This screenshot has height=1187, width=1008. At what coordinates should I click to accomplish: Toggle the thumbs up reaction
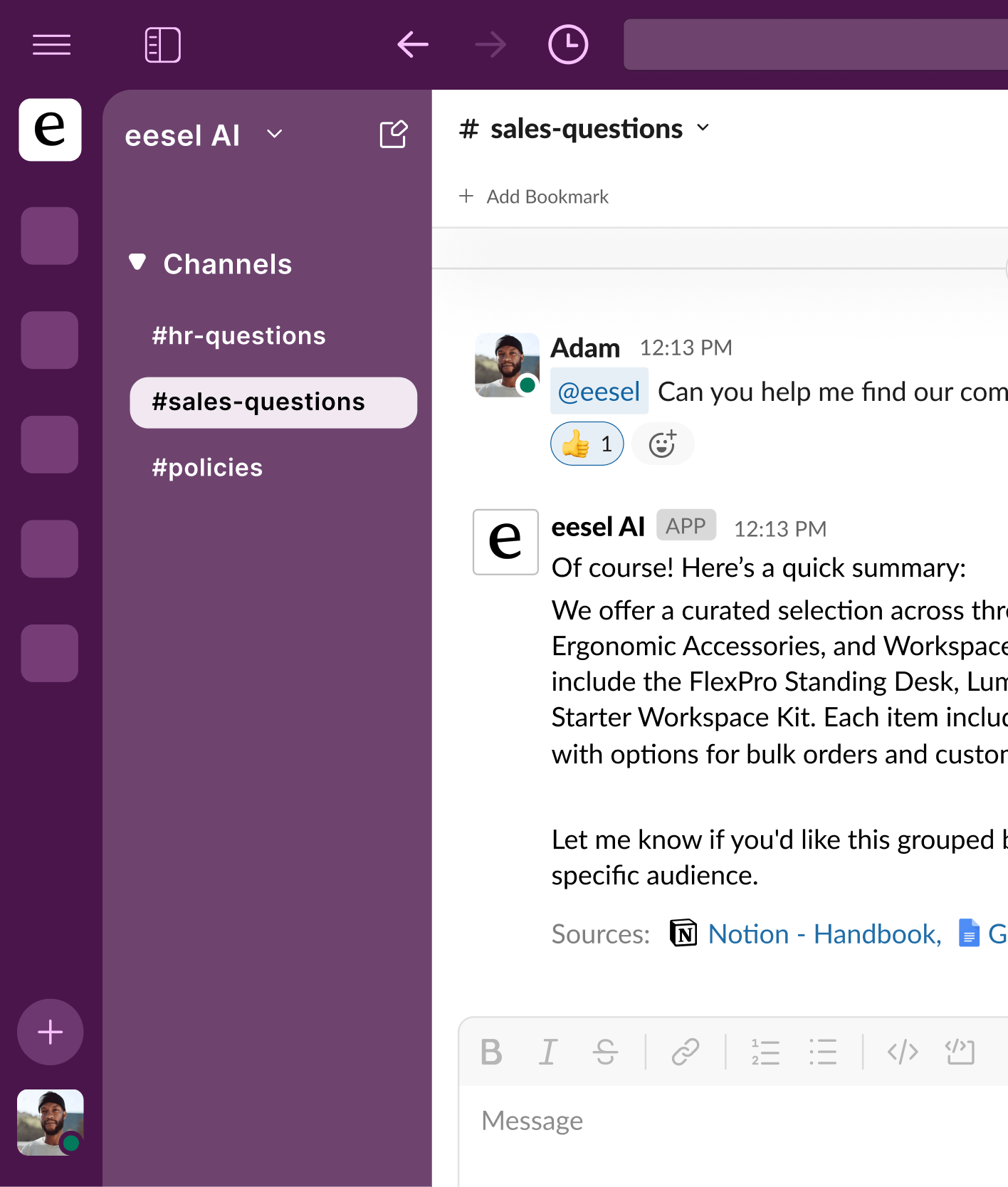coord(587,444)
